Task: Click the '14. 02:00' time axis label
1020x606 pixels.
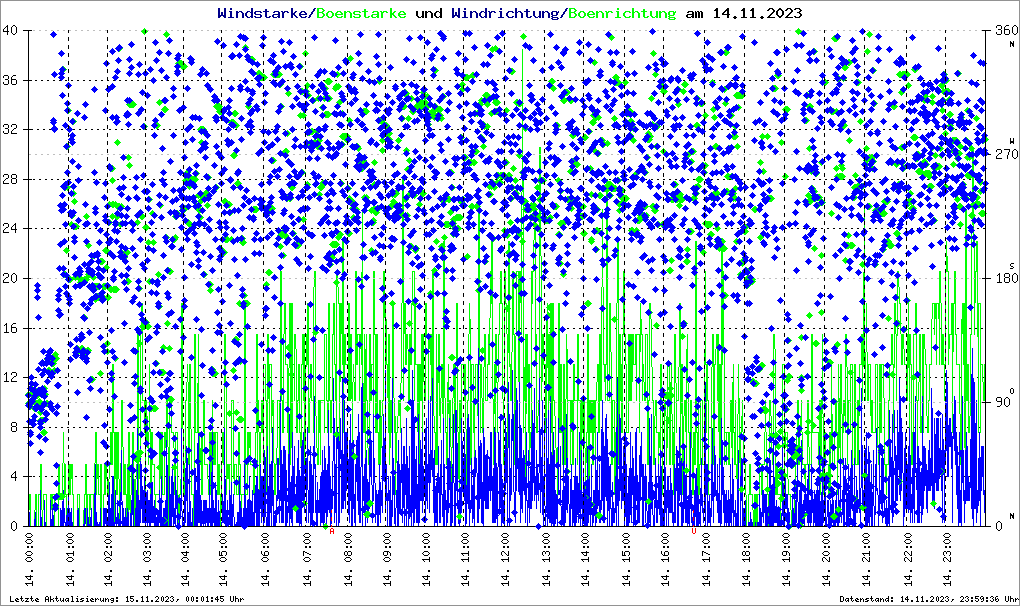Action: [108, 560]
